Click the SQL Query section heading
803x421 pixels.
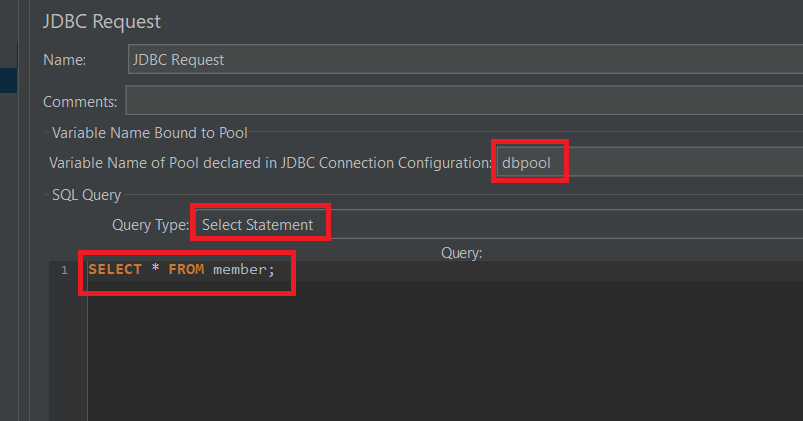click(x=87, y=195)
